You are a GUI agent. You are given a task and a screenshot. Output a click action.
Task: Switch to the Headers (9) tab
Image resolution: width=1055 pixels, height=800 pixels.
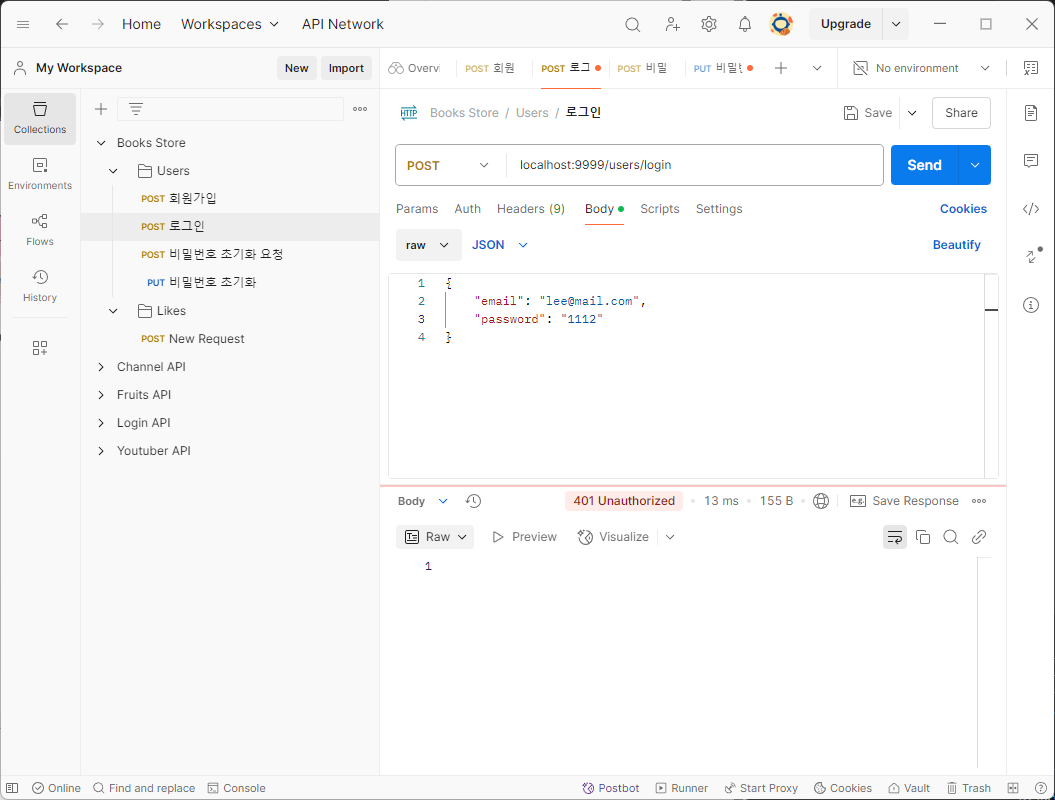click(531, 209)
